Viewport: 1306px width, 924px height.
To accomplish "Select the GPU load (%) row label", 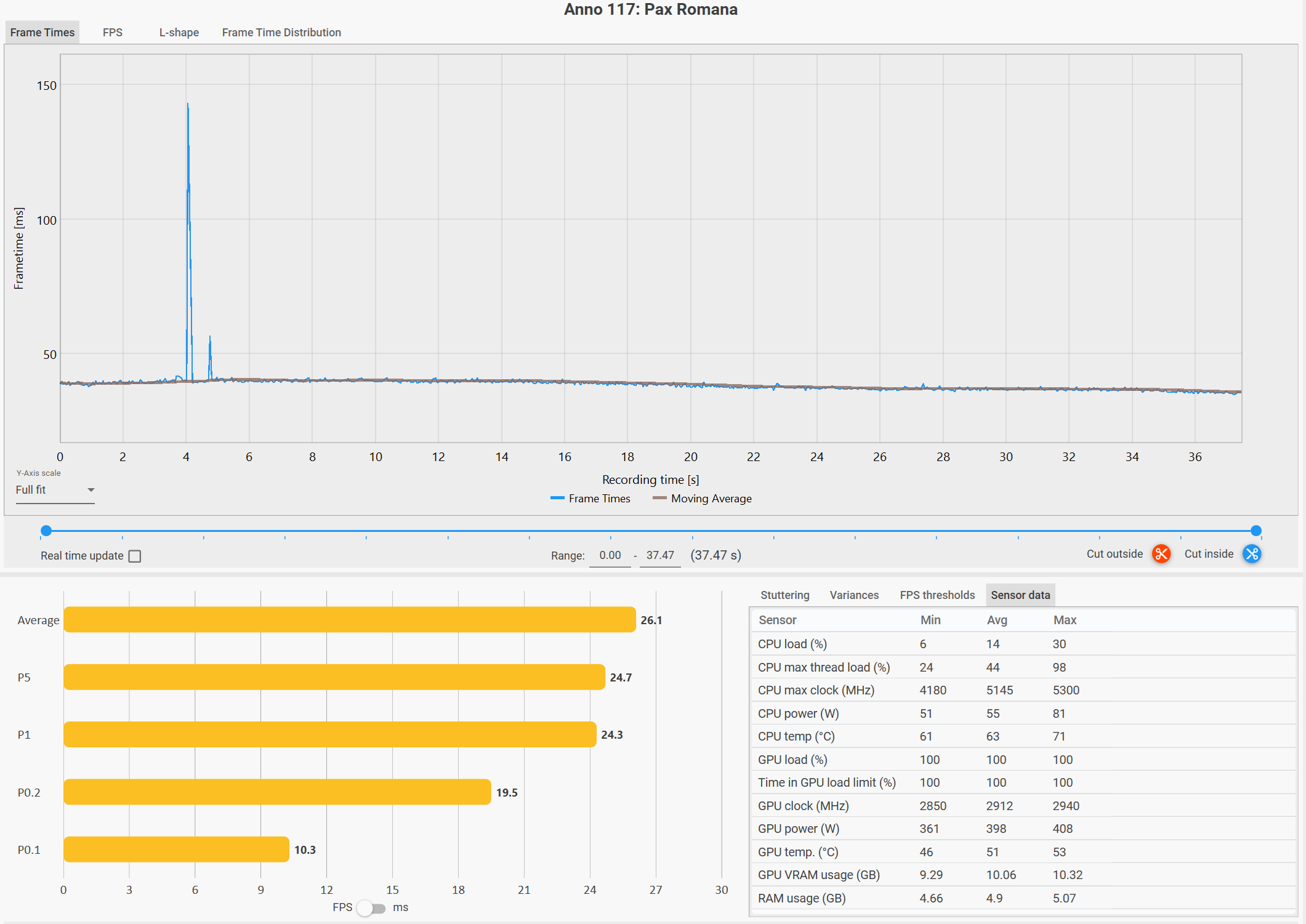I will [x=792, y=760].
